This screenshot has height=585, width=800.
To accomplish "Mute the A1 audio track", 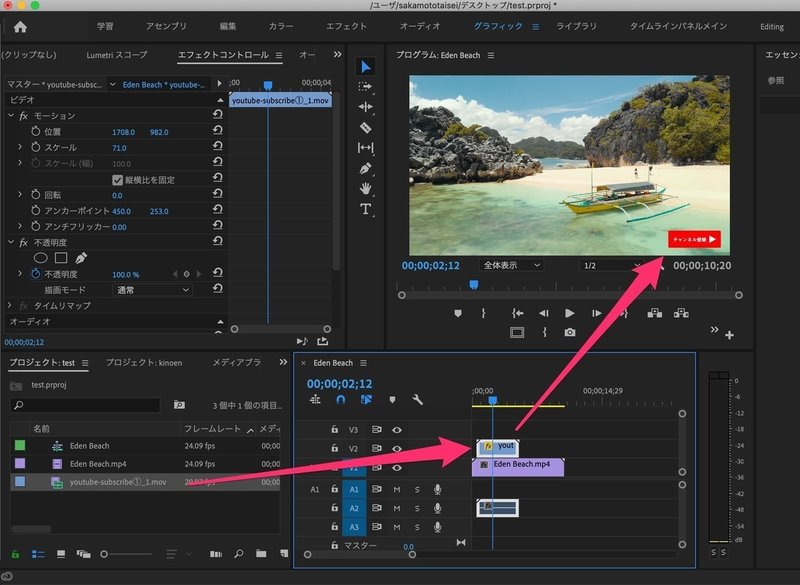I will tap(397, 489).
